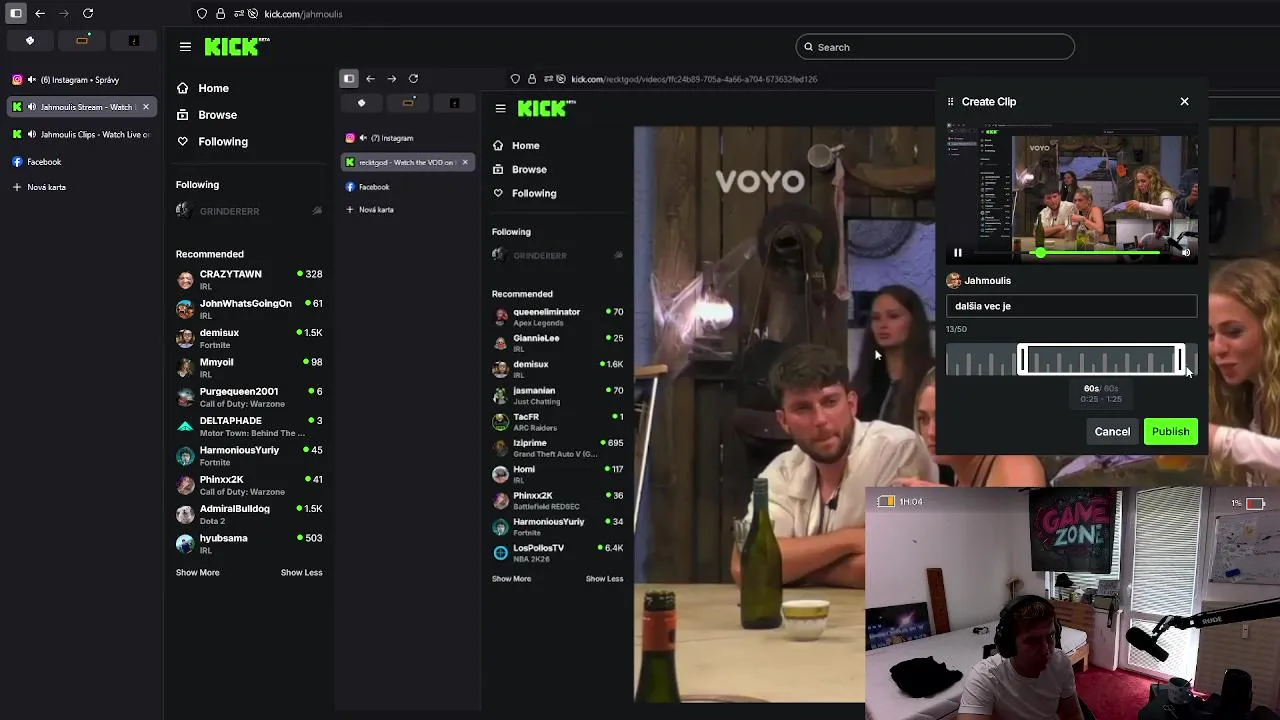Click orange pinned tab icon in outer browser

tap(82, 41)
